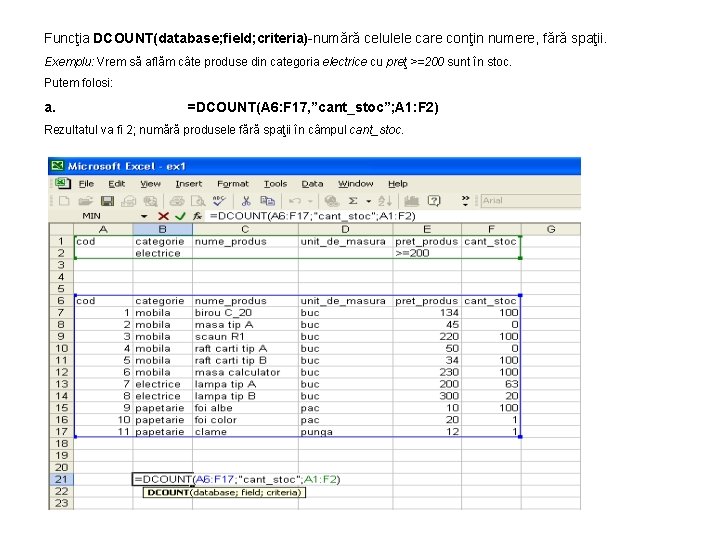The width and height of the screenshot is (720, 540).
Task: Click the Excel workbook icon beside File menu
Action: [x=62, y=184]
